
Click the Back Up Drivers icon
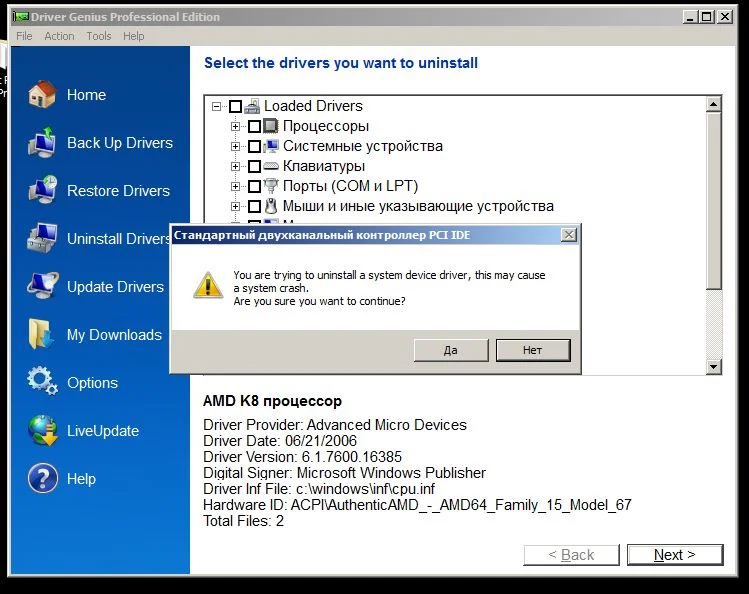click(x=42, y=142)
